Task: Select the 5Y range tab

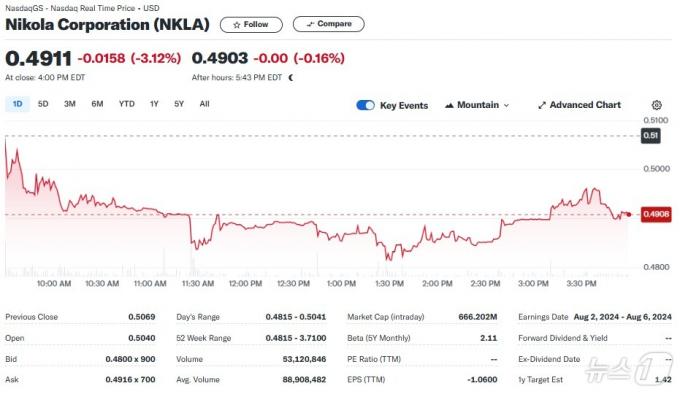Action: (179, 104)
